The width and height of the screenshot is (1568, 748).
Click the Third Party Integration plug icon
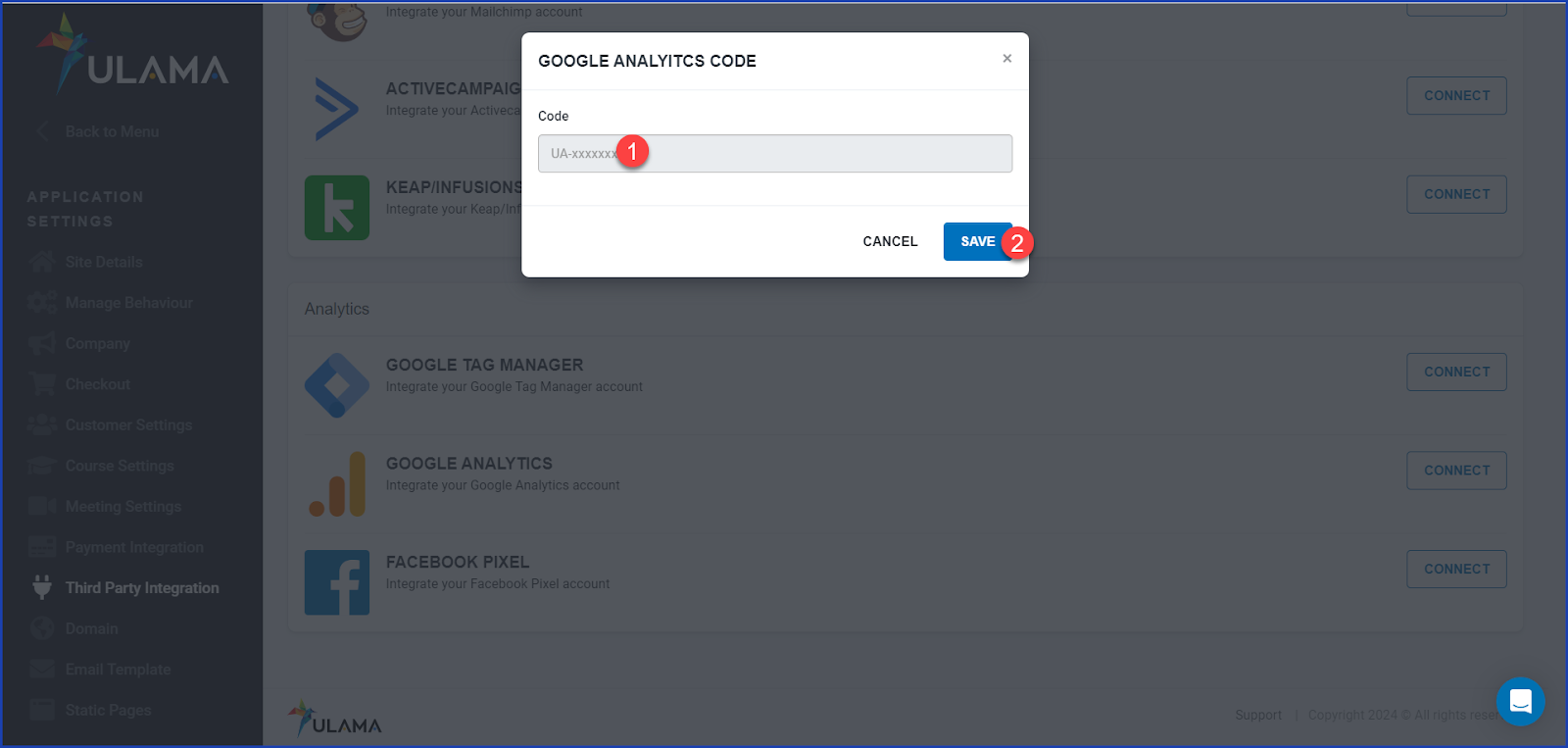(x=42, y=587)
